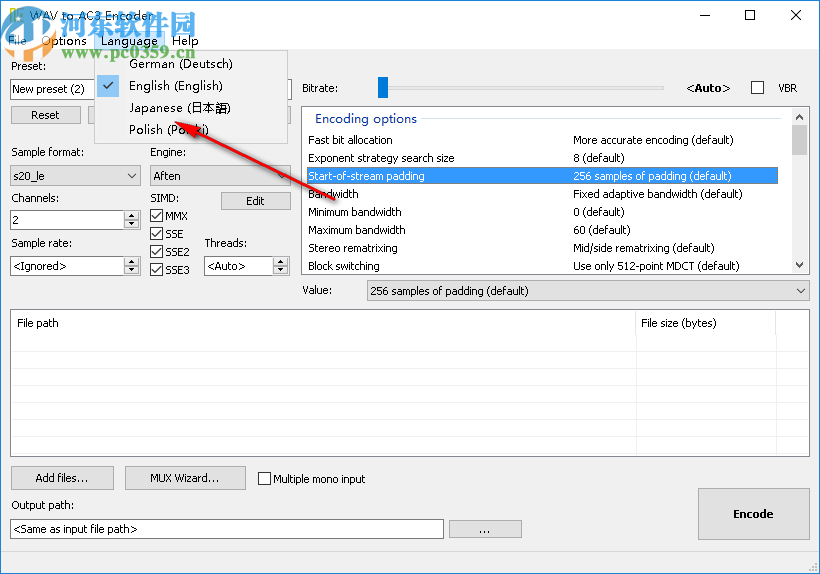Select Start-of-stream padding row
Viewport: 820px width, 574px height.
coord(542,176)
